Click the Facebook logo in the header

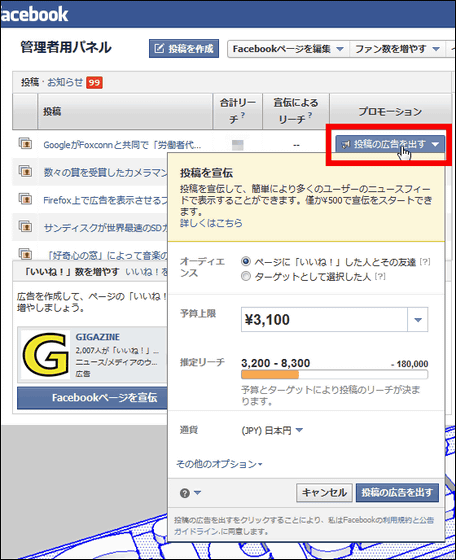pyautogui.click(x=34, y=14)
